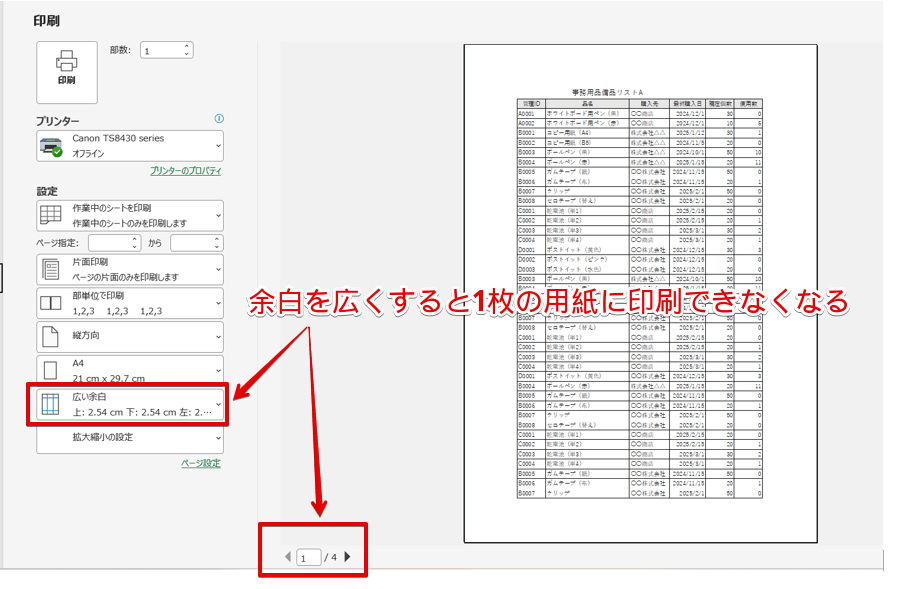
Task: Click the next page preview arrow
Action: 349,555
